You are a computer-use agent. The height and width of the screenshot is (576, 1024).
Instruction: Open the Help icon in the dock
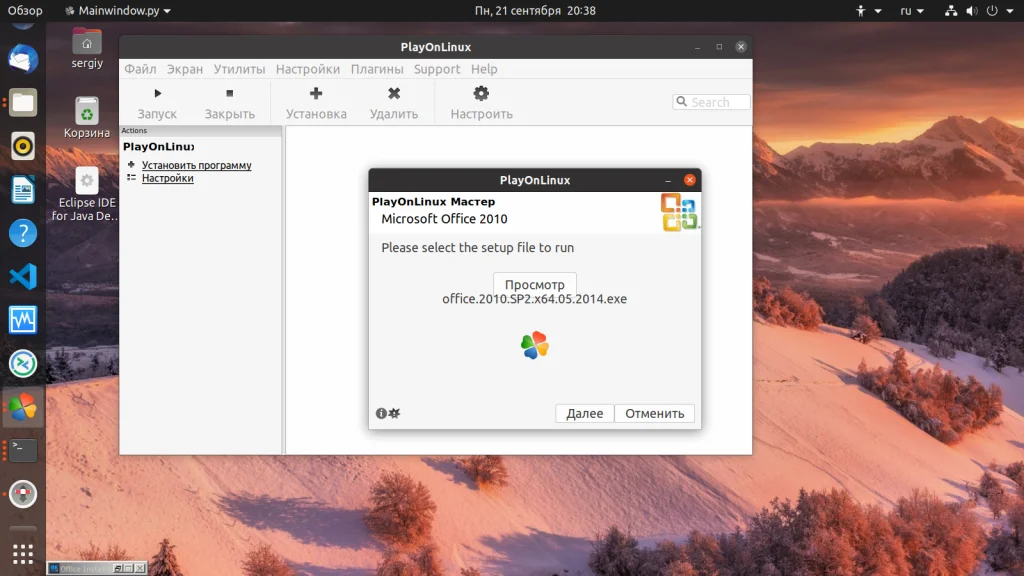[x=23, y=233]
